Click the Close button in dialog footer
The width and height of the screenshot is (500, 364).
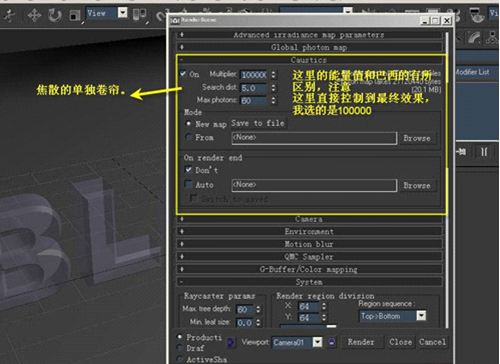tap(400, 342)
